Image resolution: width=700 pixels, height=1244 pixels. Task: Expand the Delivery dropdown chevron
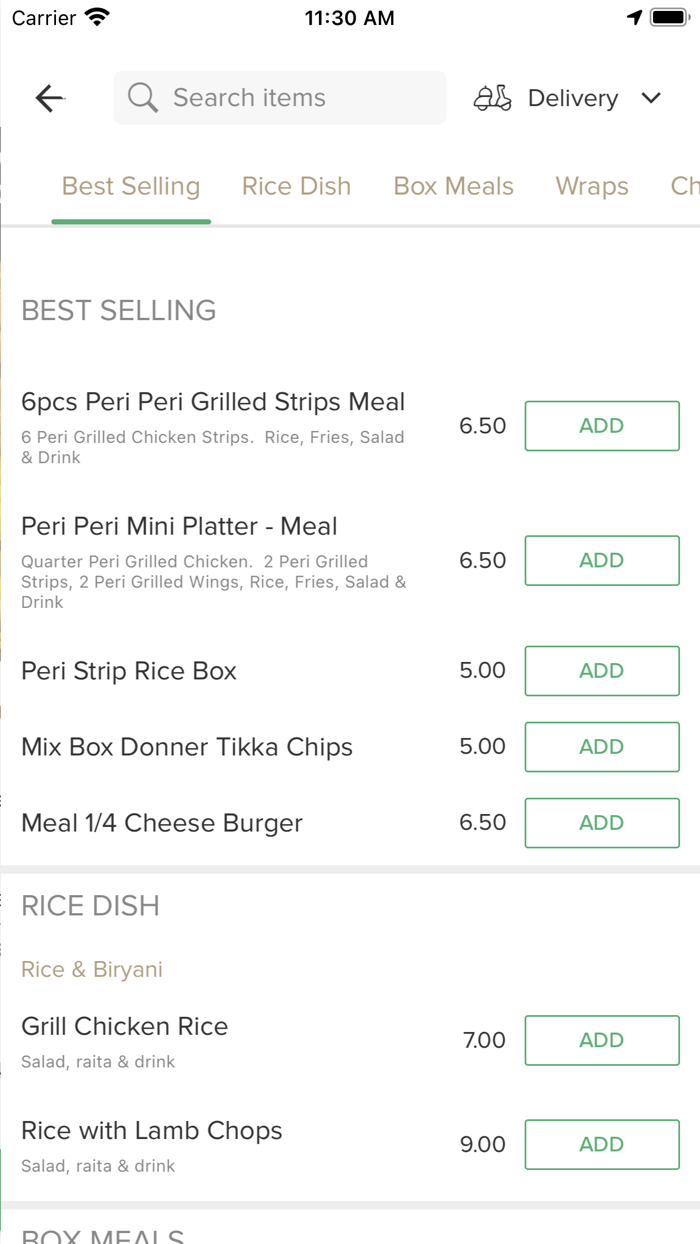pyautogui.click(x=651, y=98)
